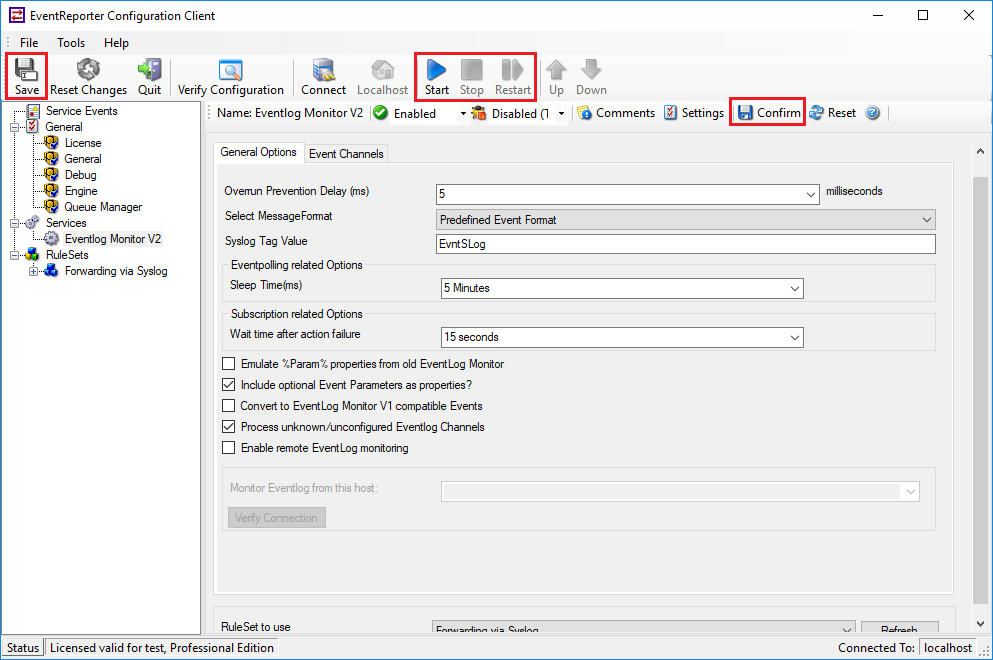Open the Select MessageFormat dropdown
The image size is (993, 660).
point(927,220)
